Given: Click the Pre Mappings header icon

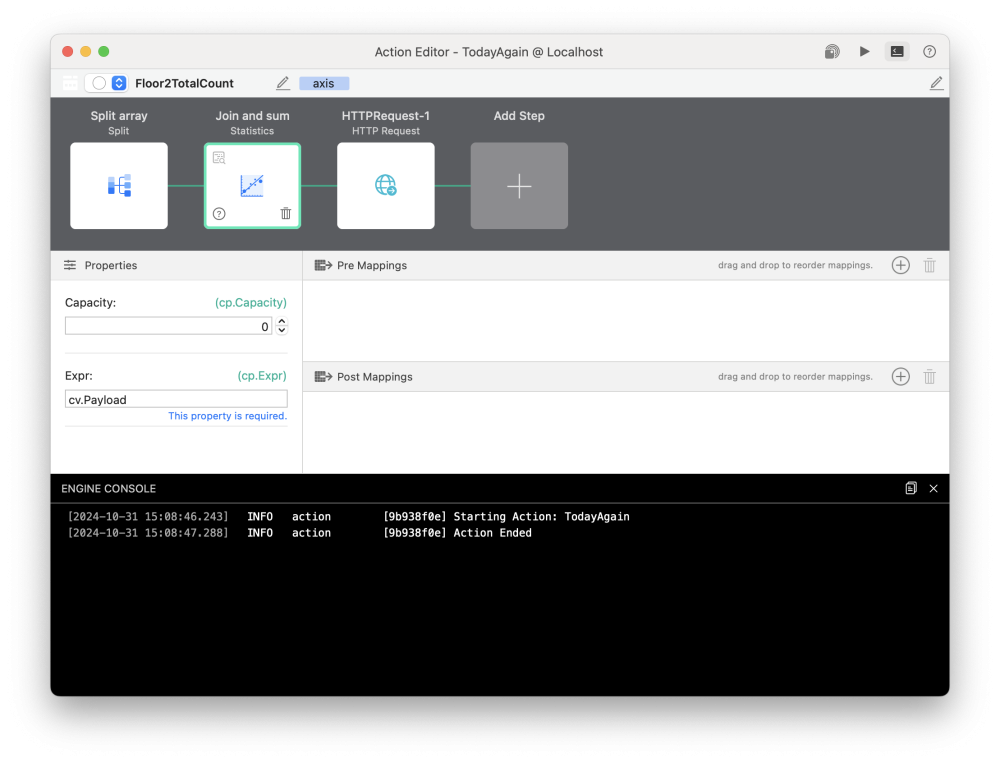Looking at the screenshot, I should [323, 265].
